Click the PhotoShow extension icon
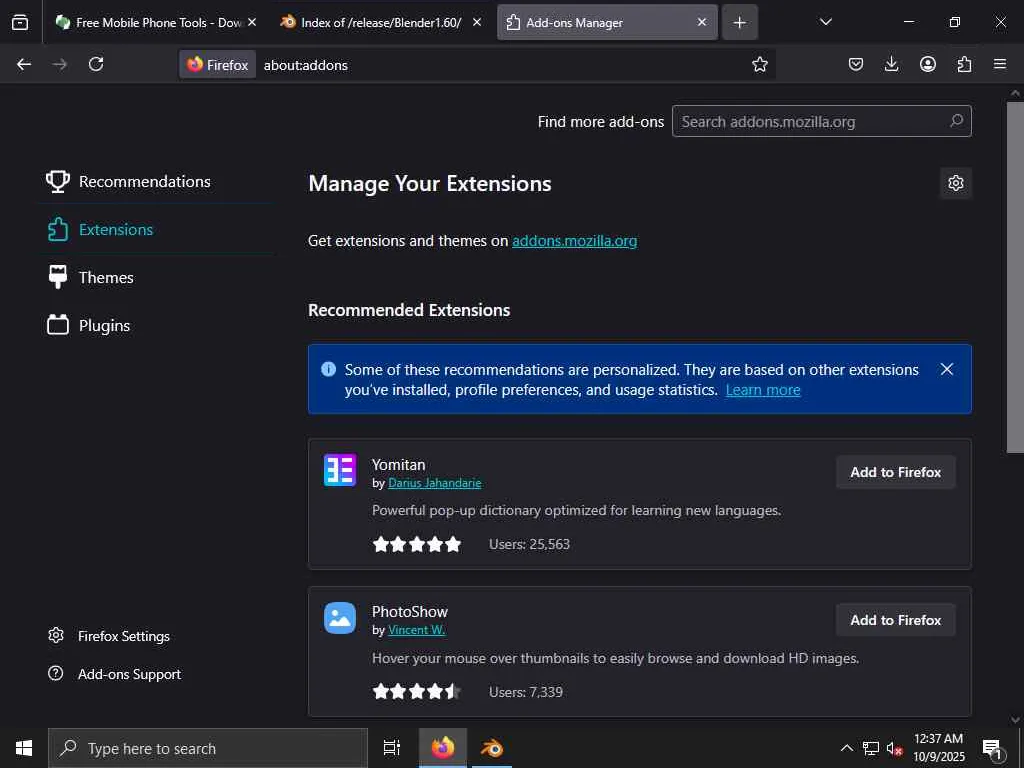 pos(340,618)
